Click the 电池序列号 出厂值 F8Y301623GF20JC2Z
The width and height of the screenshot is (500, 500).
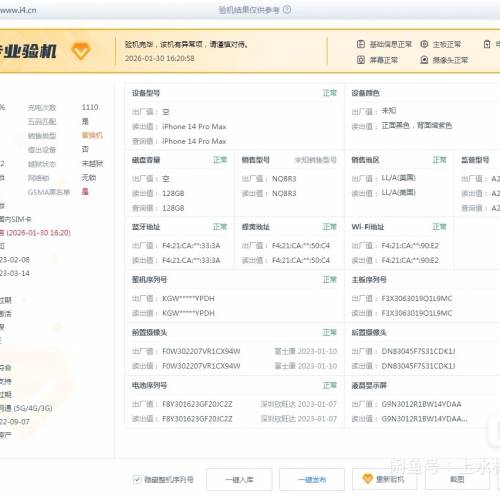click(197, 404)
